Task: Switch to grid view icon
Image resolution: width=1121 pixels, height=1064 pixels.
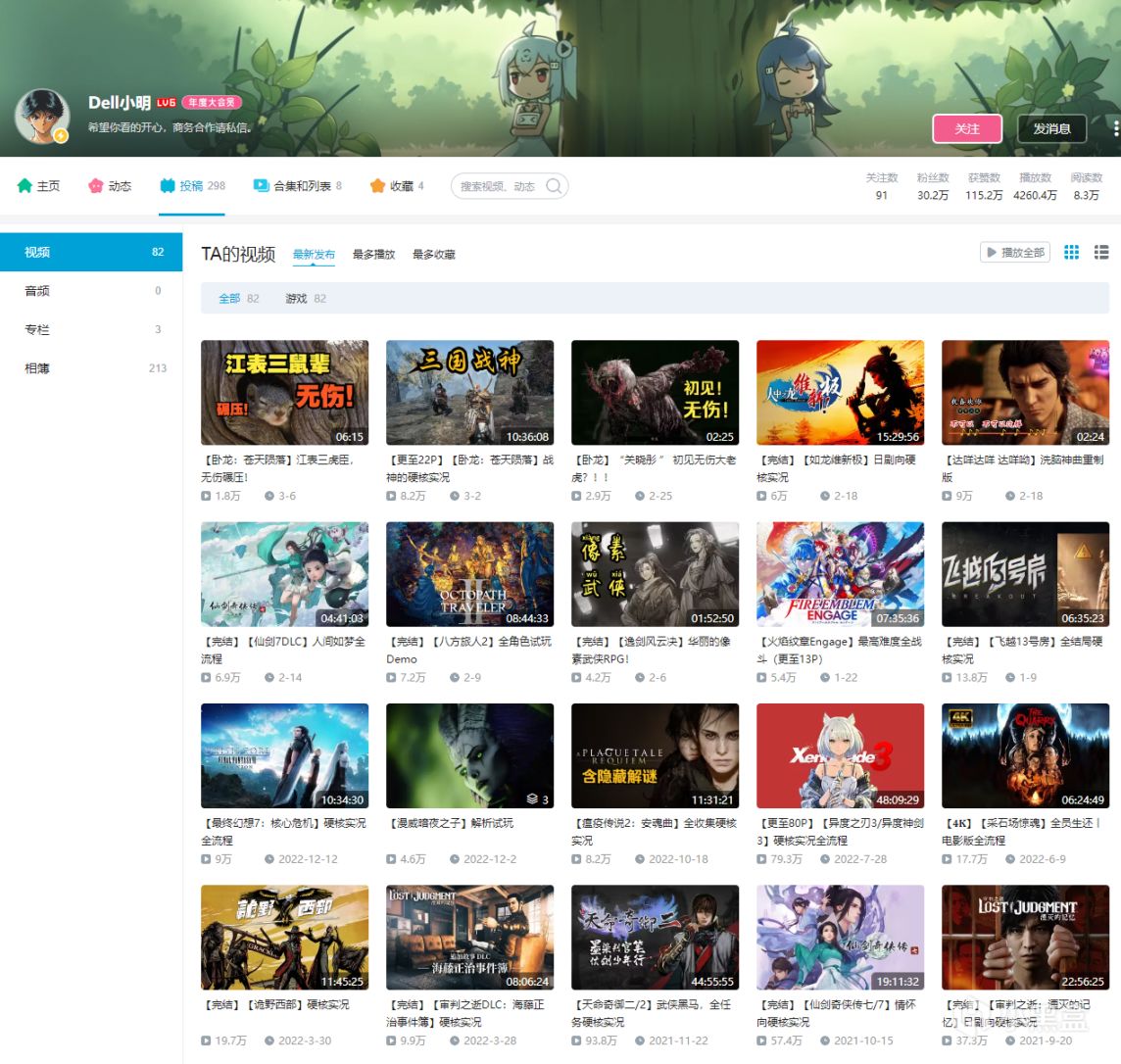Action: tap(1071, 252)
